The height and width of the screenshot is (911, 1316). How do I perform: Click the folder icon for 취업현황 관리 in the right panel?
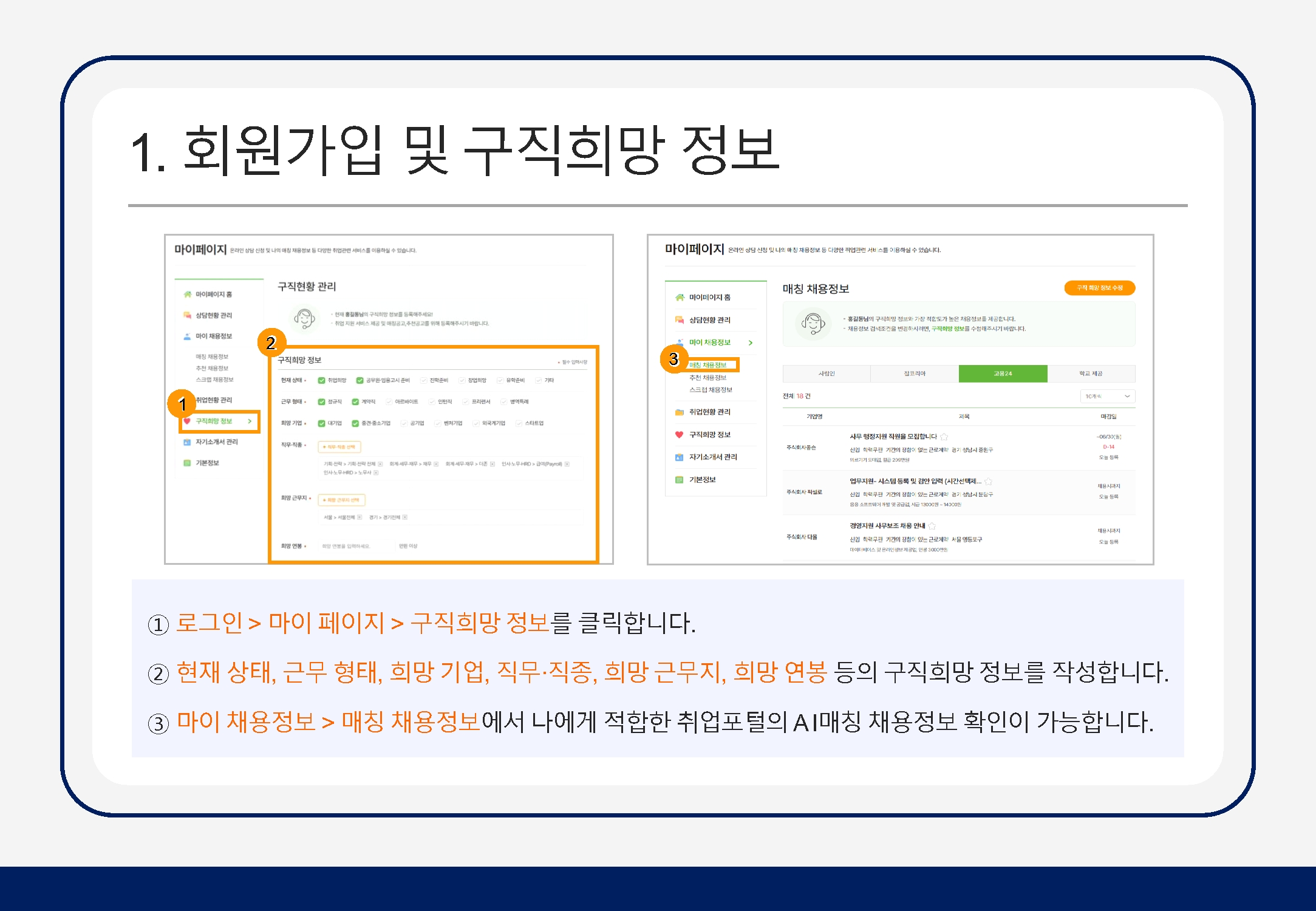679,412
